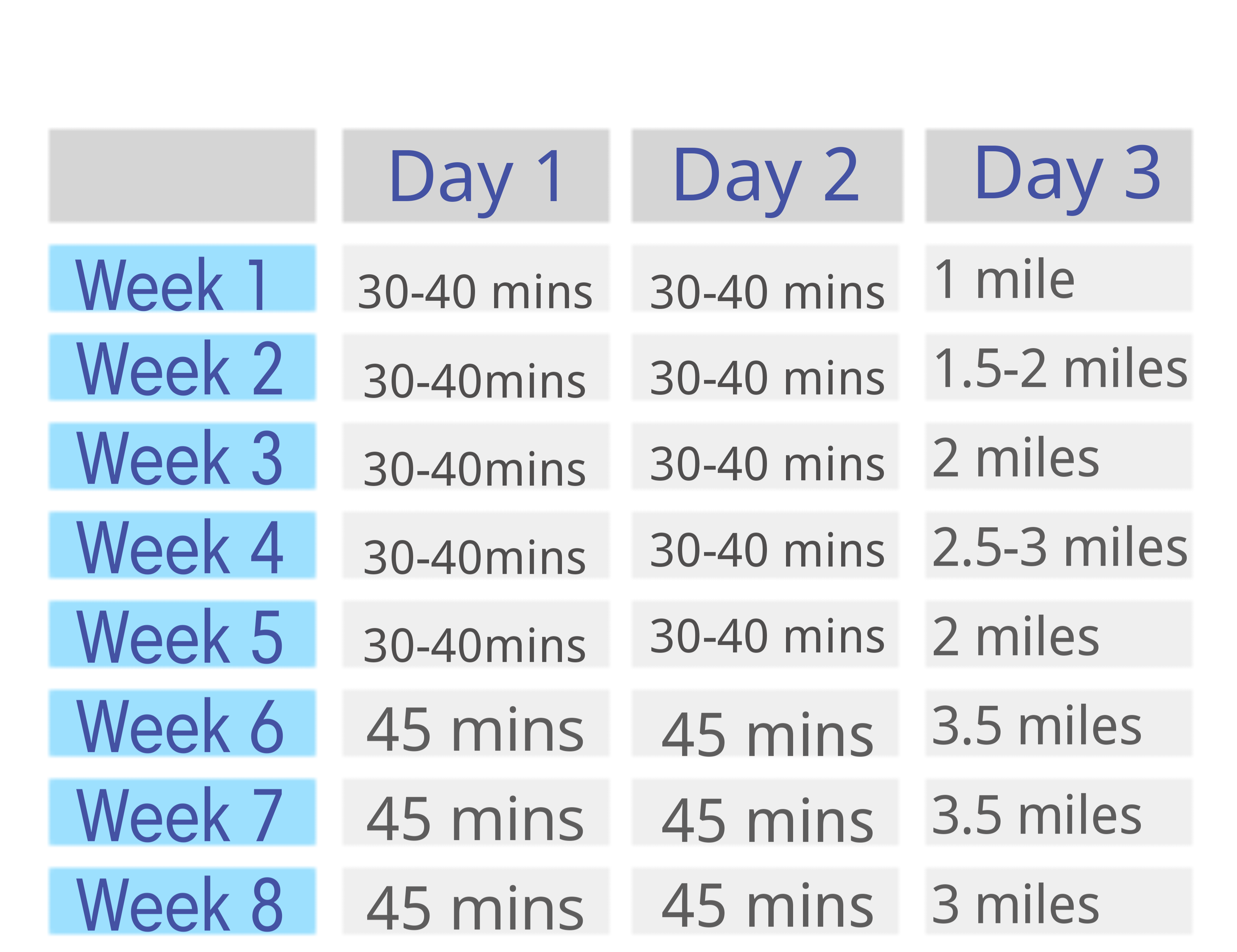Select the '1.5-2 miles' cell
This screenshot has height=952, width=1237.
tap(1059, 368)
